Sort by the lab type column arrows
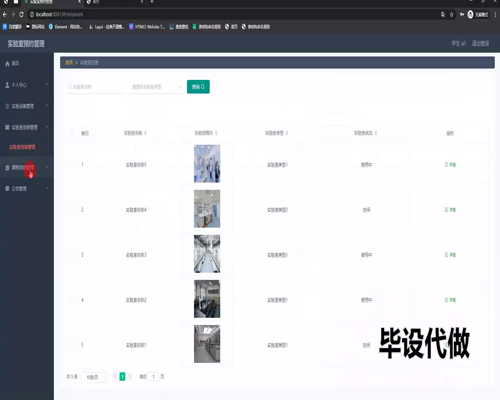500x400 pixels. pyautogui.click(x=287, y=133)
